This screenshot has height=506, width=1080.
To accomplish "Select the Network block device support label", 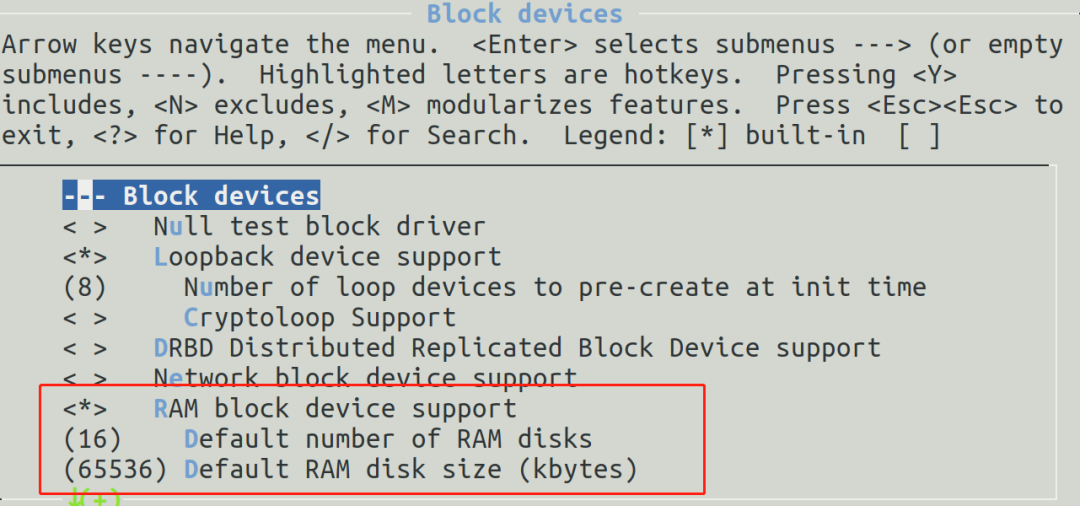I will pos(365,379).
